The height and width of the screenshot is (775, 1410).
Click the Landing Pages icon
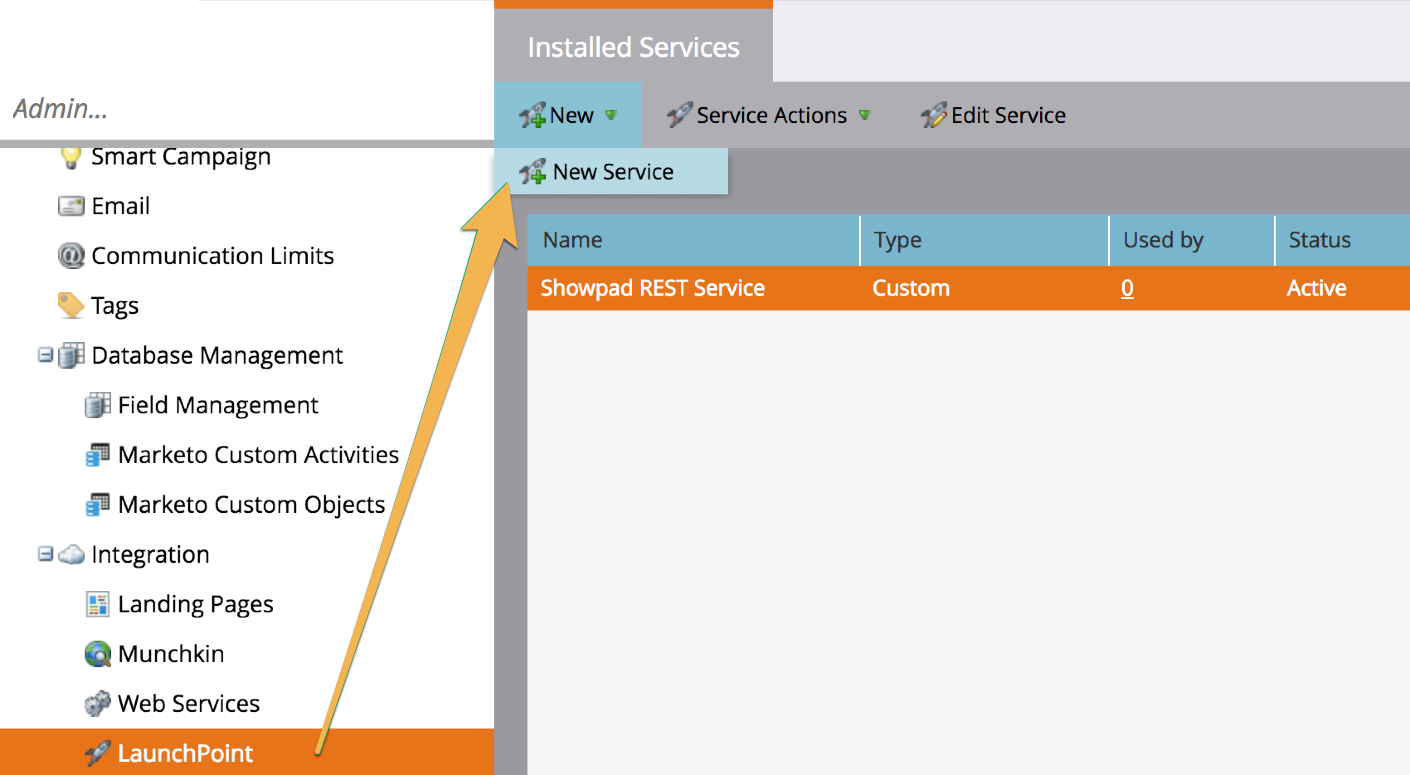coord(96,603)
